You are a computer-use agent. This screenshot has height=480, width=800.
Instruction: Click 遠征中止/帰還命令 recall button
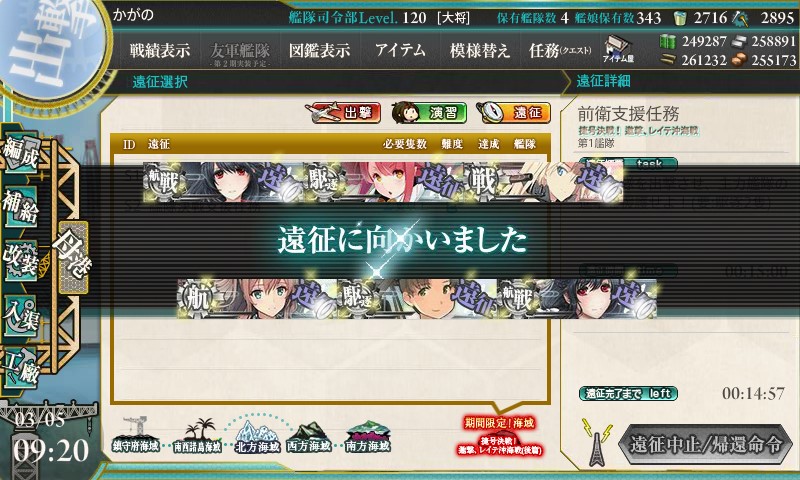click(x=706, y=444)
